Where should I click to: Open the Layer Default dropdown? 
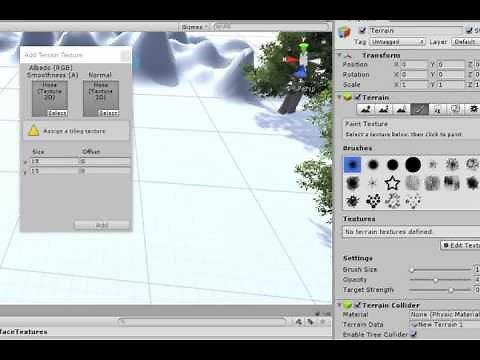(x=466, y=42)
